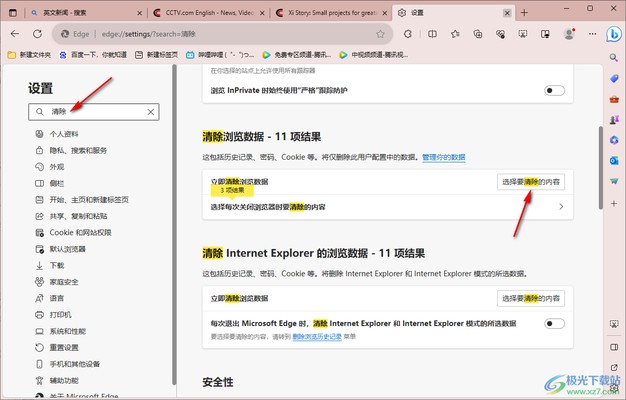The height and width of the screenshot is (400, 626).
Task: Click the plus icon in the Edge sidebar
Action: click(613, 201)
